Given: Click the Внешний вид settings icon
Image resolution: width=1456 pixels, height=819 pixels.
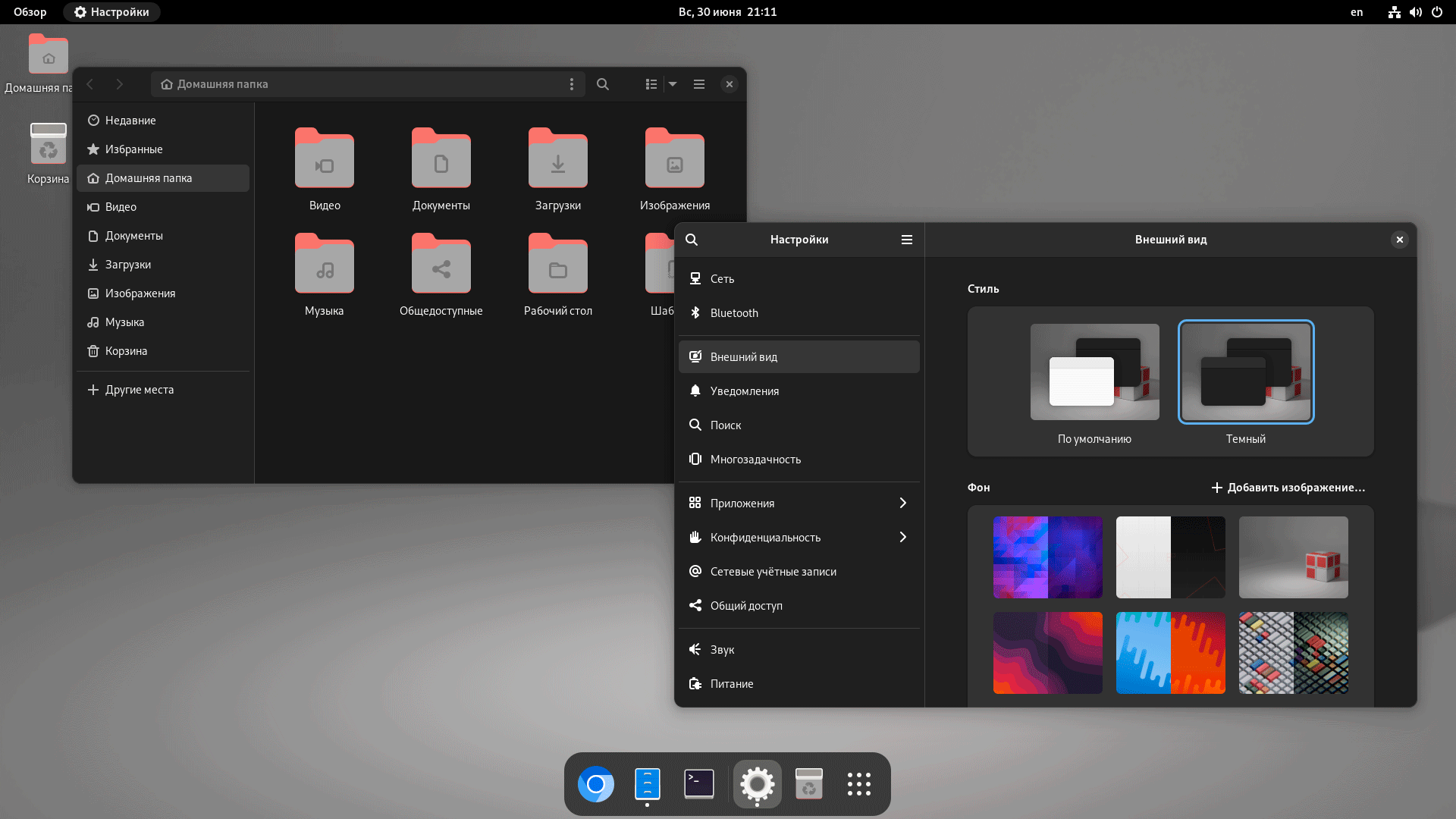Looking at the screenshot, I should click(695, 356).
